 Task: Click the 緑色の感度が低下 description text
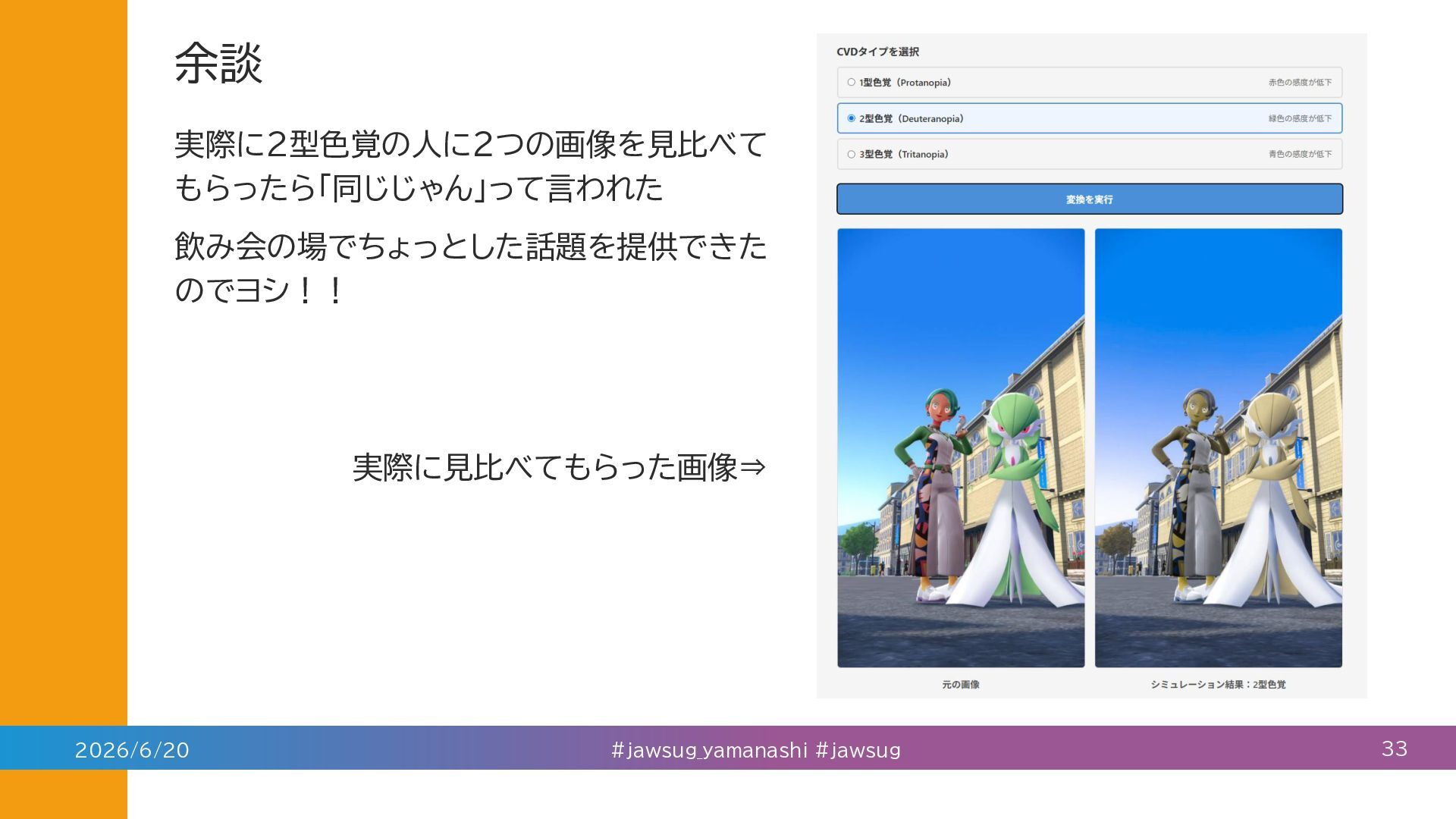point(1300,118)
